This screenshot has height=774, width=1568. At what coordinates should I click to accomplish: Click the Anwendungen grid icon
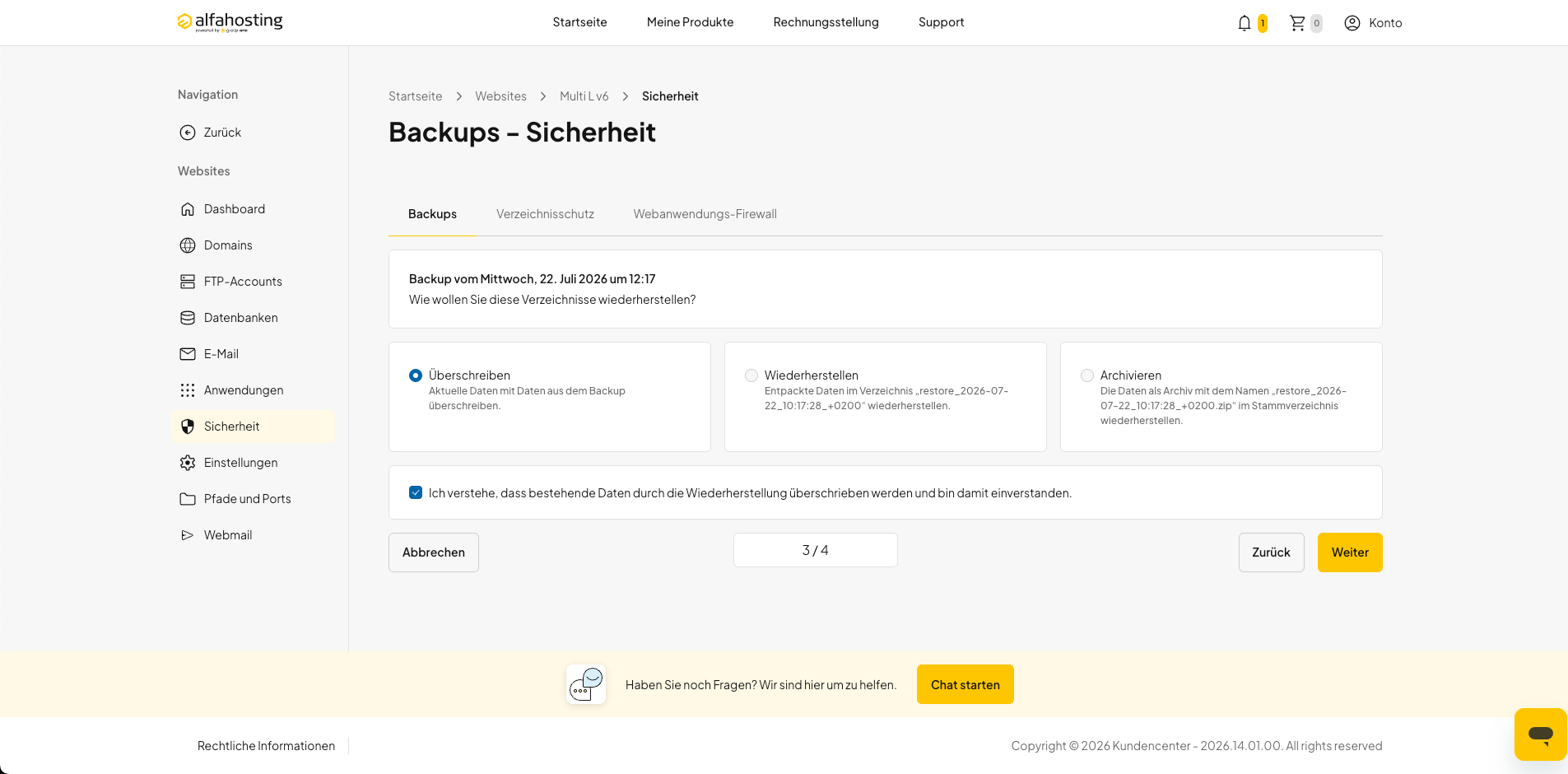point(188,390)
